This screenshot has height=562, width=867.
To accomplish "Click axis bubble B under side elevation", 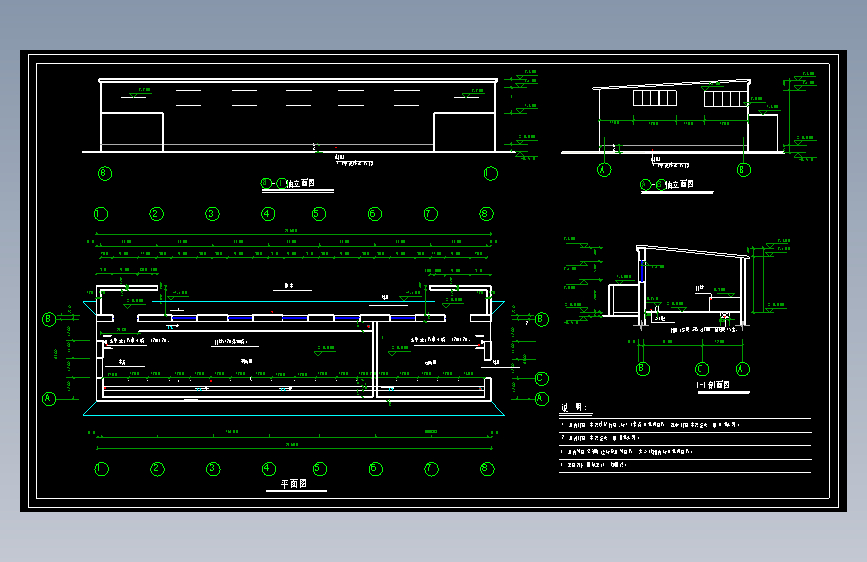I will pos(744,170).
